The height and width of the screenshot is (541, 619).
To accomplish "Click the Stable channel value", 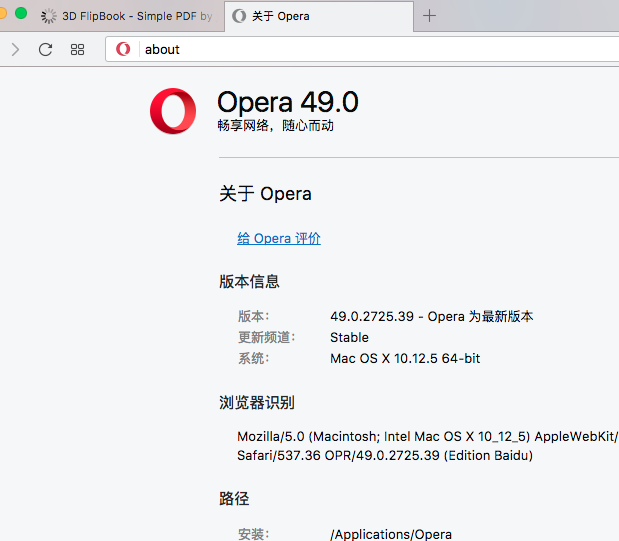I will tap(349, 337).
